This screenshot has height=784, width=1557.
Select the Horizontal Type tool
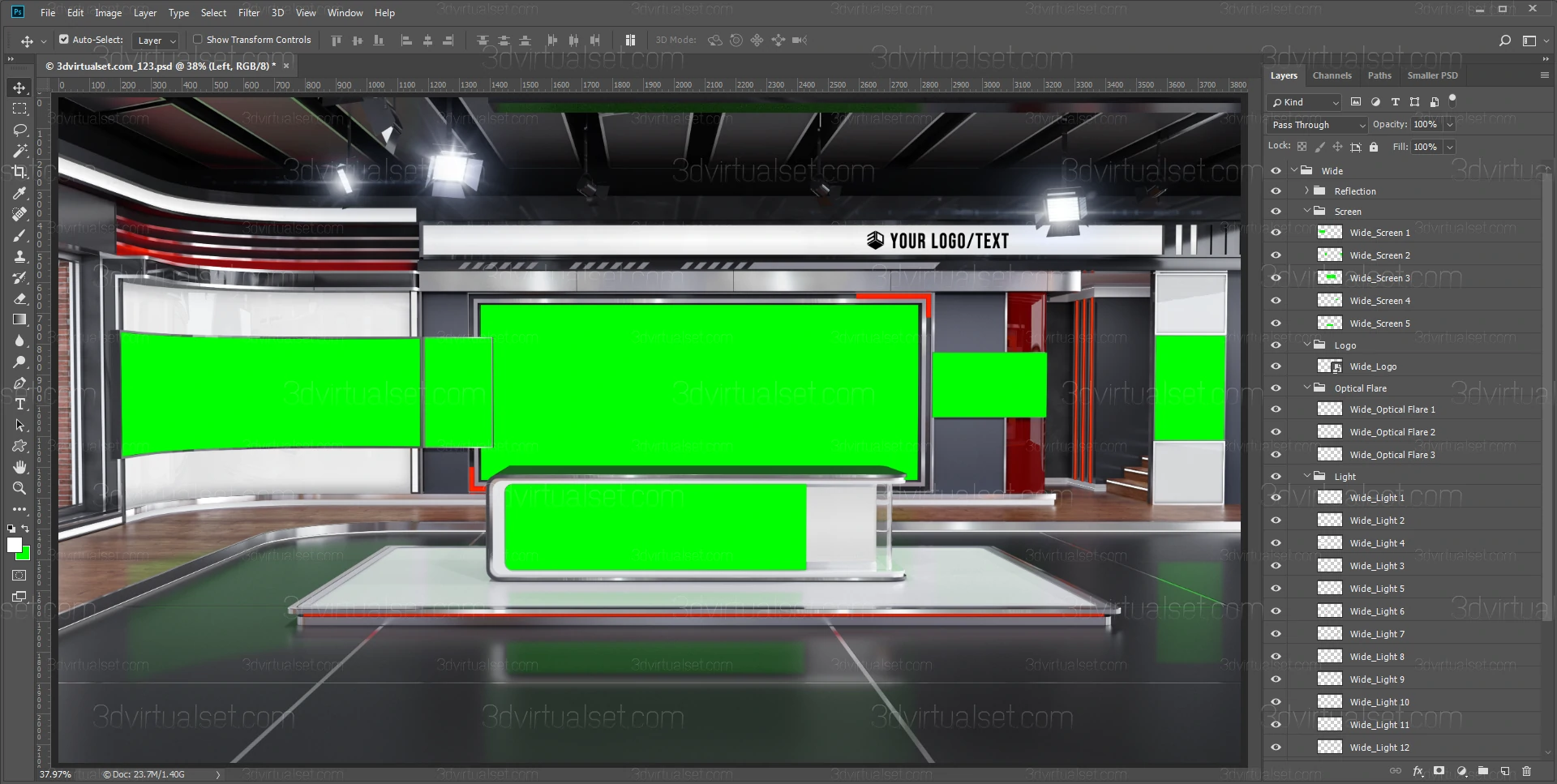coord(19,404)
